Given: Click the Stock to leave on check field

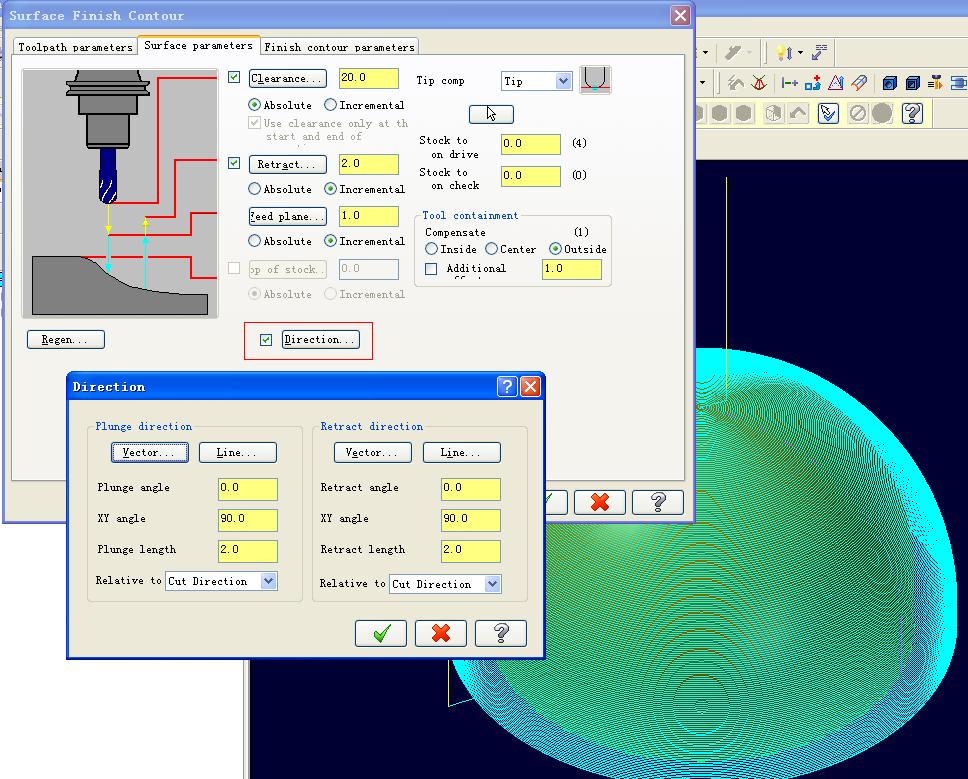Looking at the screenshot, I should (530, 176).
